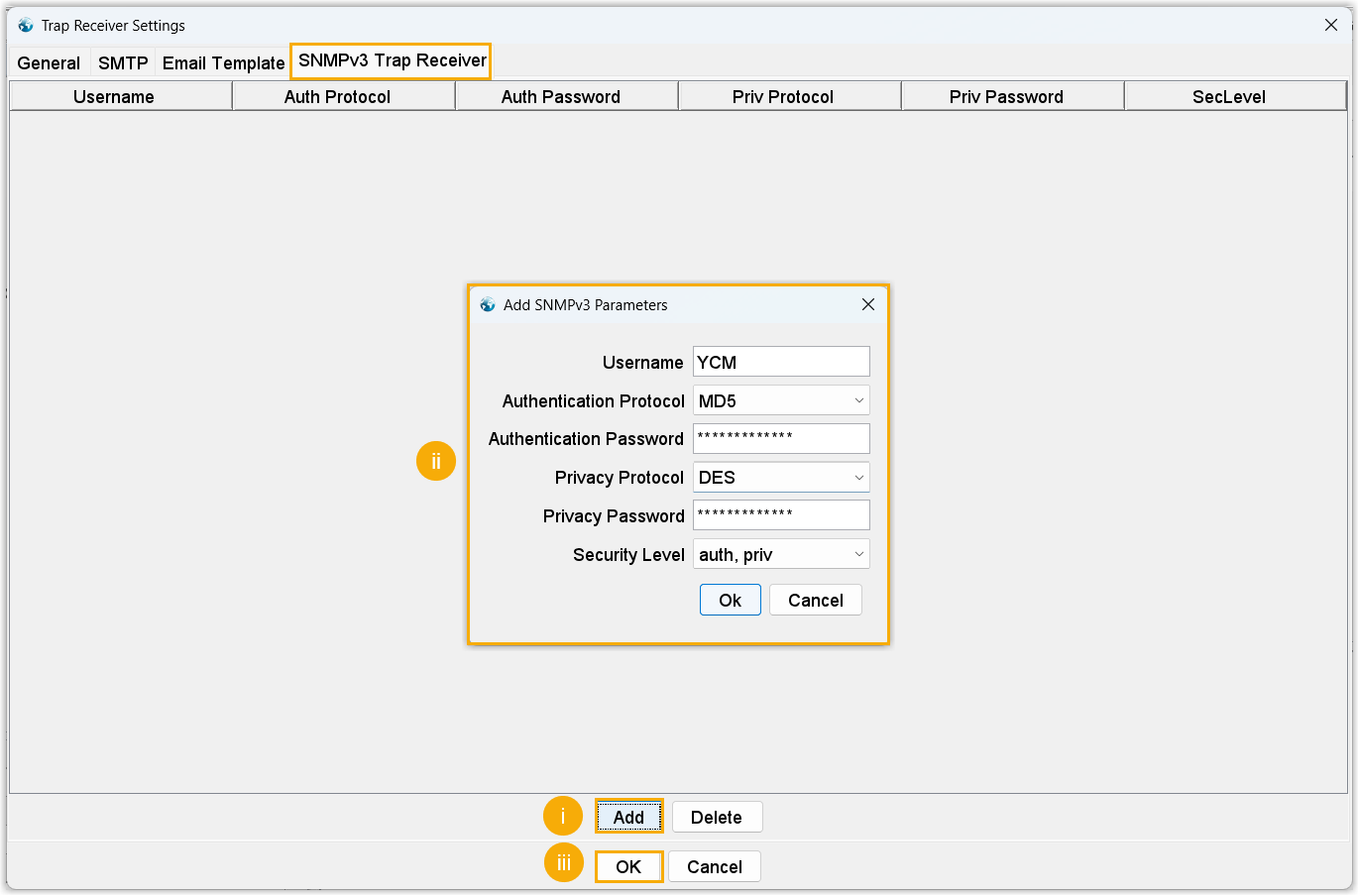Focus the Authentication Password field
Viewport: 1359px width, 896px height.
[x=781, y=439]
